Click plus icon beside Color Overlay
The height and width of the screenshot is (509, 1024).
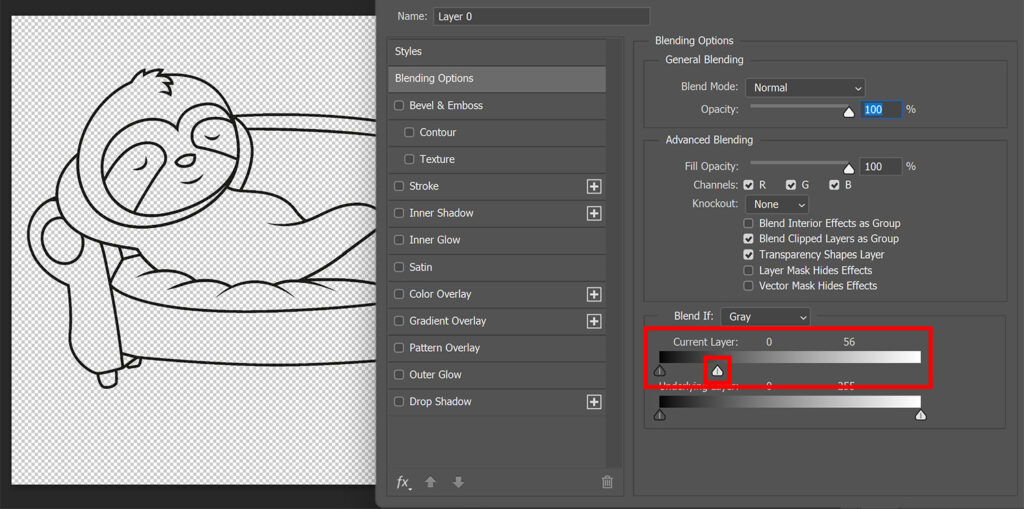tap(593, 294)
